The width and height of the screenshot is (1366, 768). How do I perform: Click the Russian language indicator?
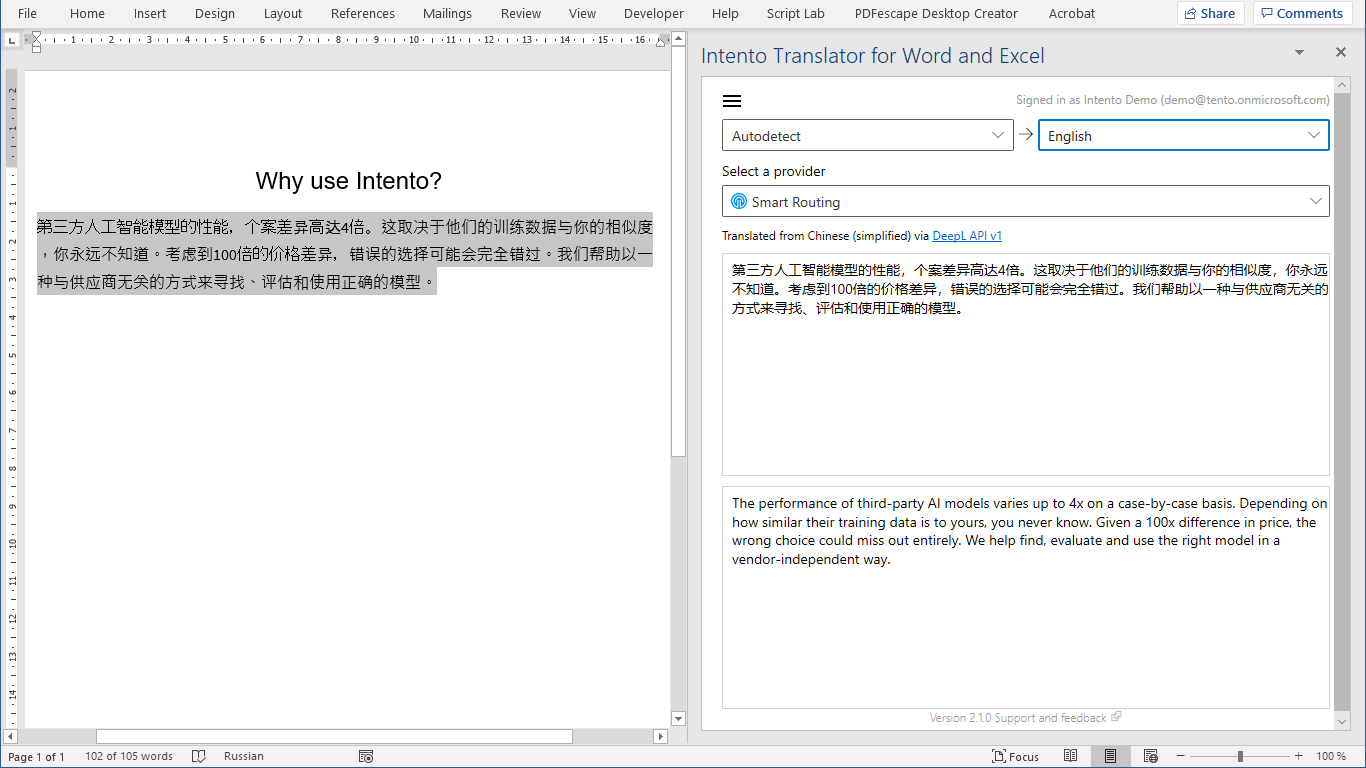pos(244,756)
